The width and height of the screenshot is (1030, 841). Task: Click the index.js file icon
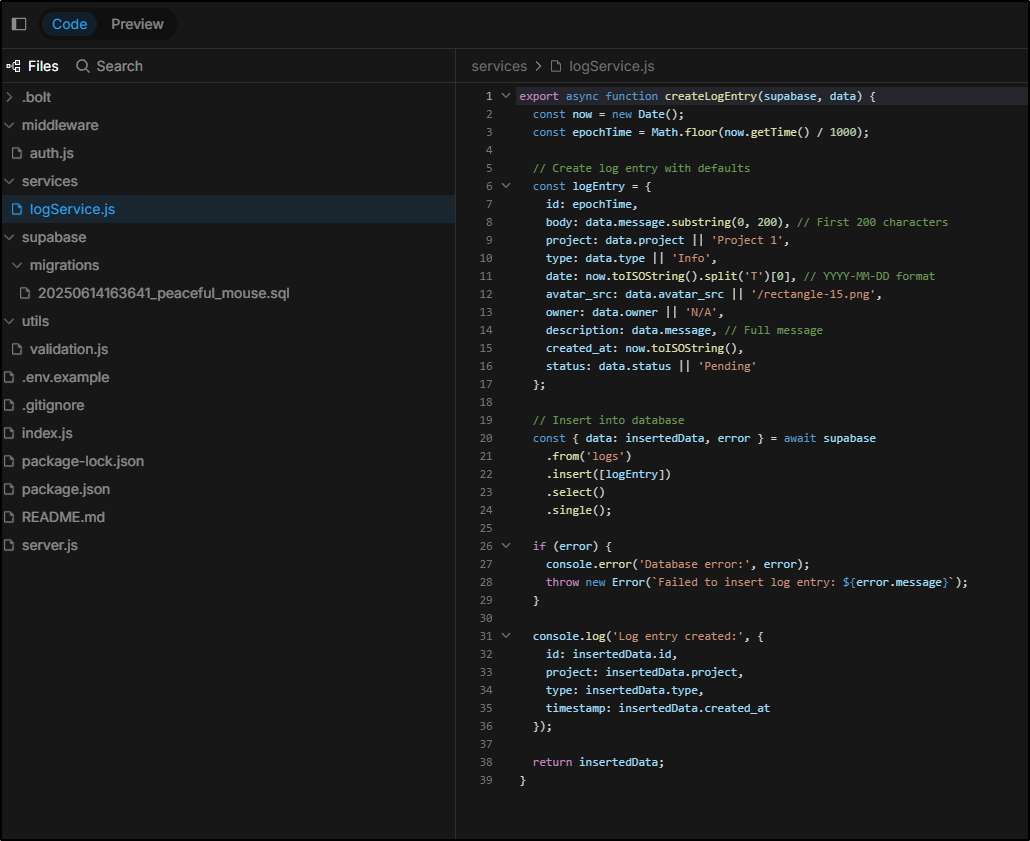[9, 433]
